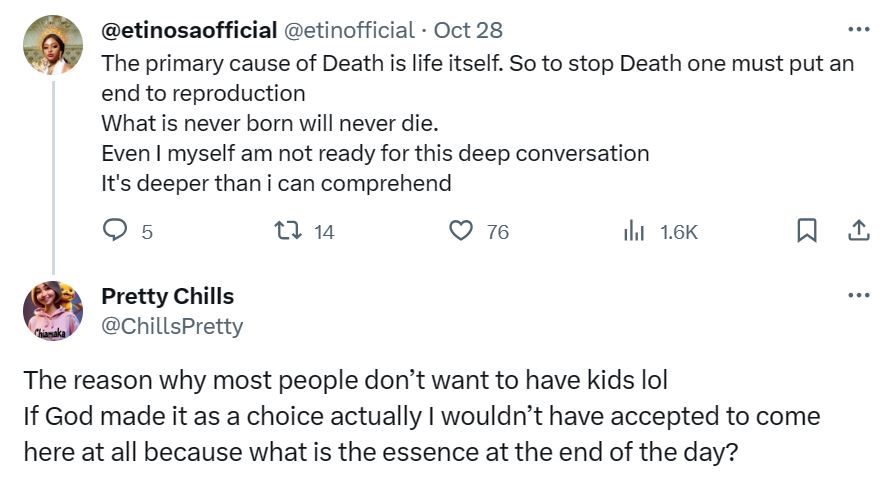Click the 5 replies count
The height and width of the screenshot is (481, 889).
pyautogui.click(x=147, y=232)
